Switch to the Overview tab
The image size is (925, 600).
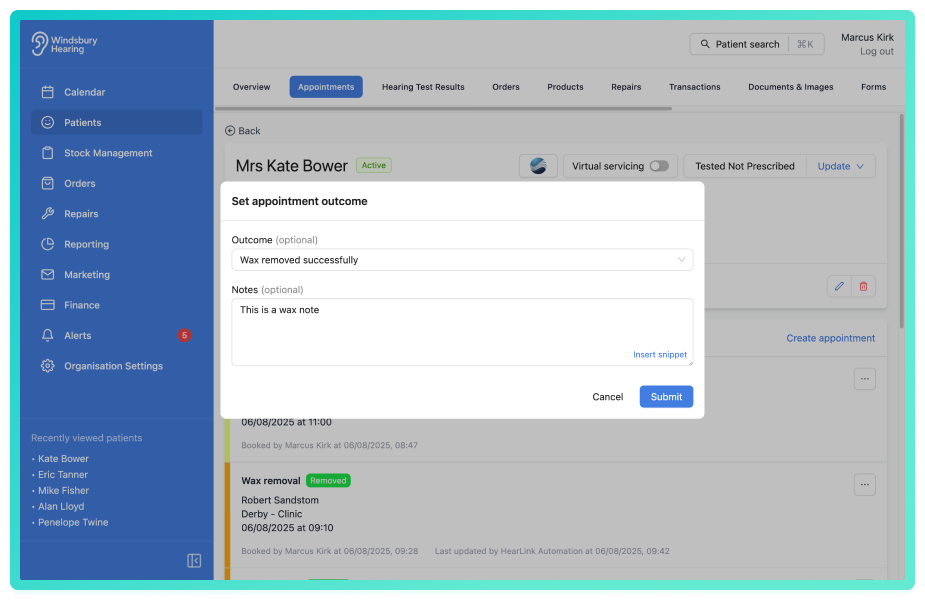[x=251, y=87]
